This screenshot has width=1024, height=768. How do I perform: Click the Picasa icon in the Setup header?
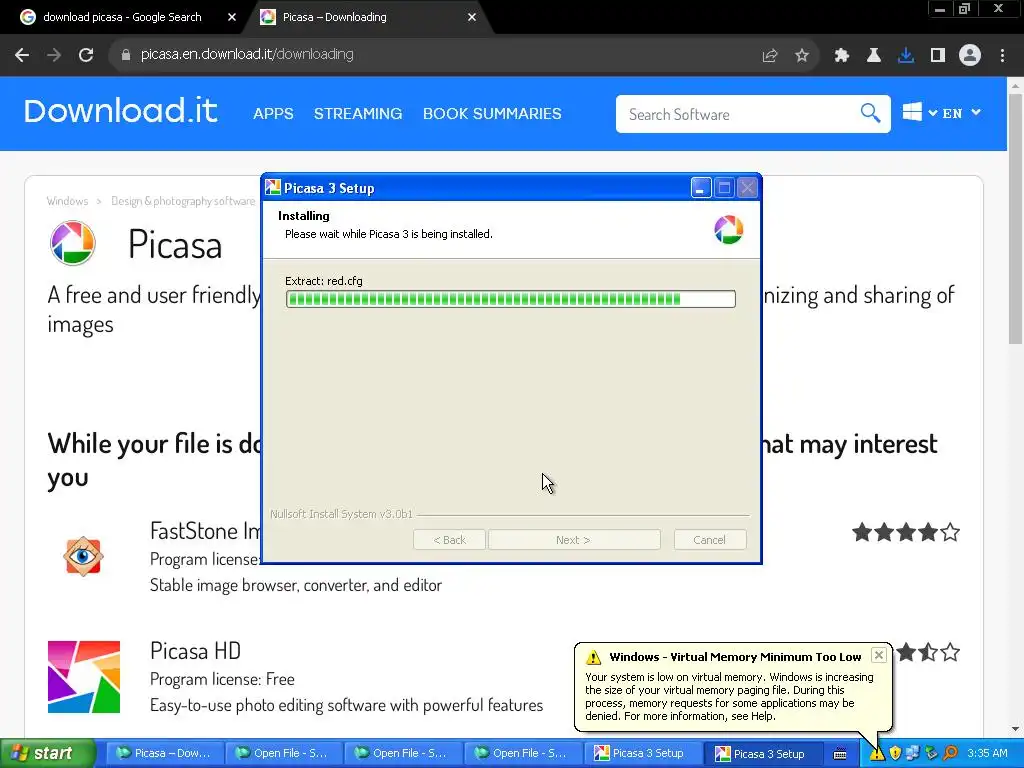click(728, 229)
